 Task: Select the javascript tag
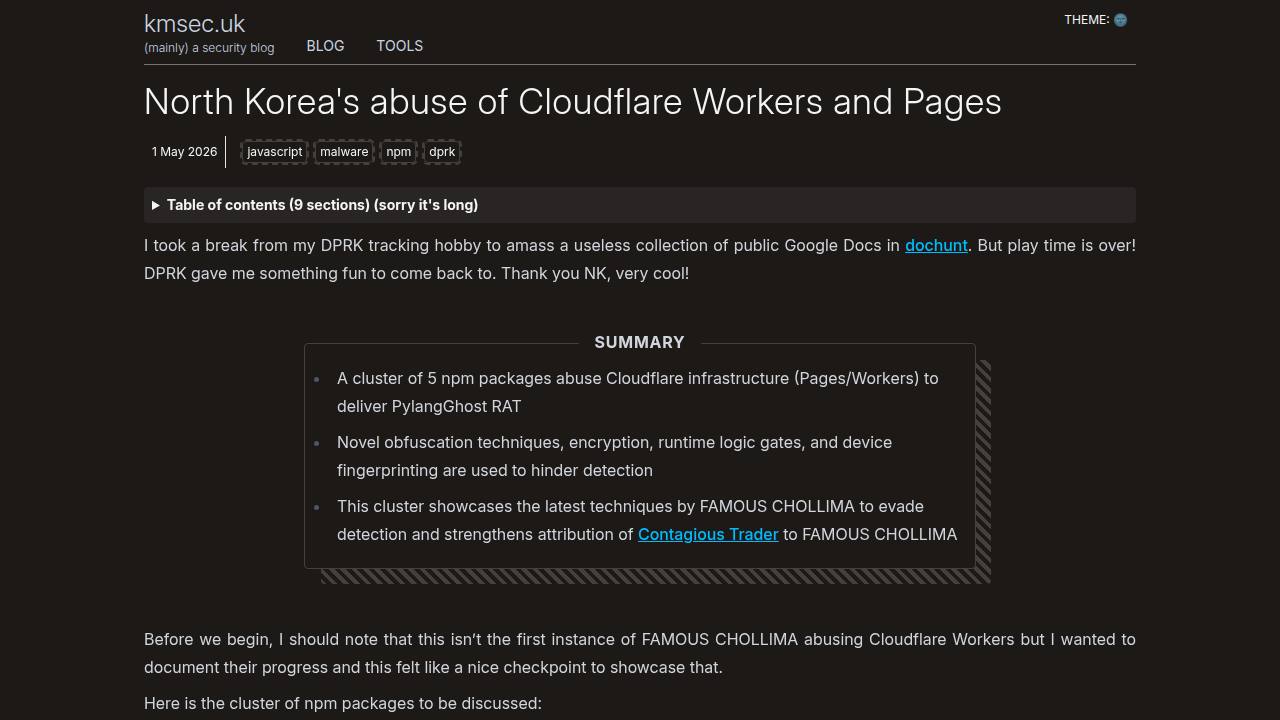tap(274, 152)
